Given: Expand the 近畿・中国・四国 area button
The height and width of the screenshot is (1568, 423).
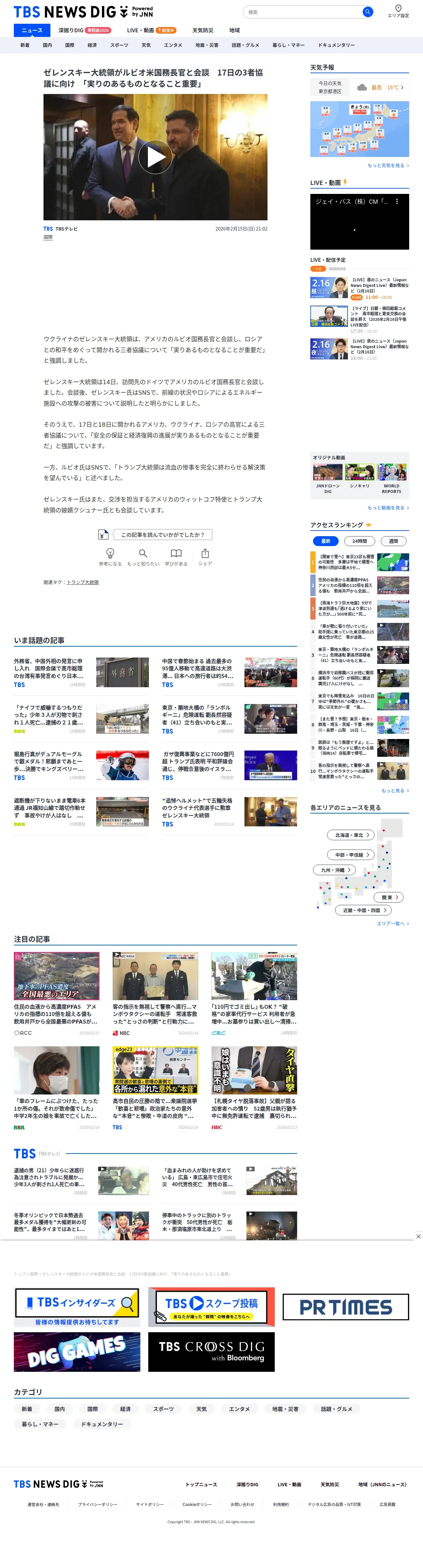Looking at the screenshot, I should point(363,910).
